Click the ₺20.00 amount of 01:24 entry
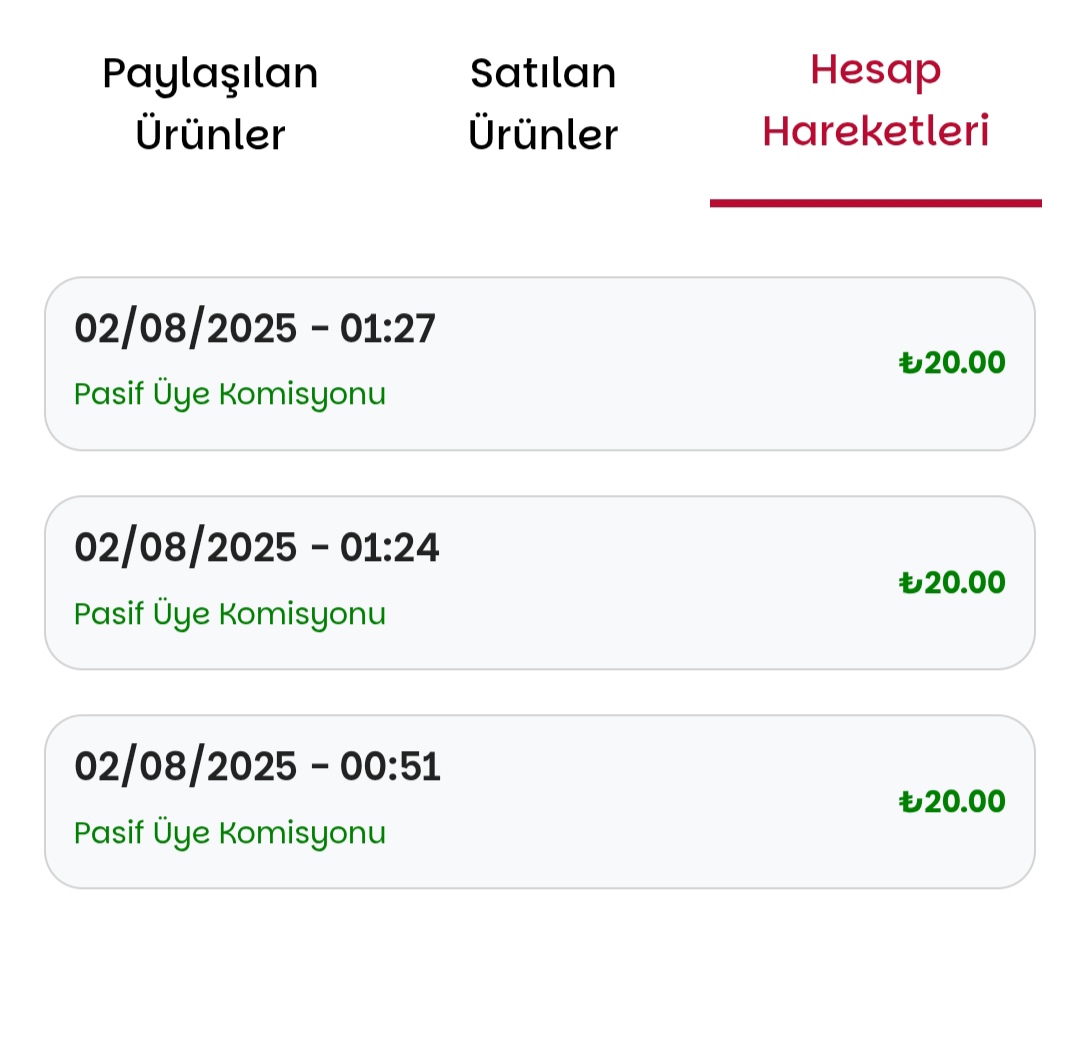 click(x=952, y=583)
